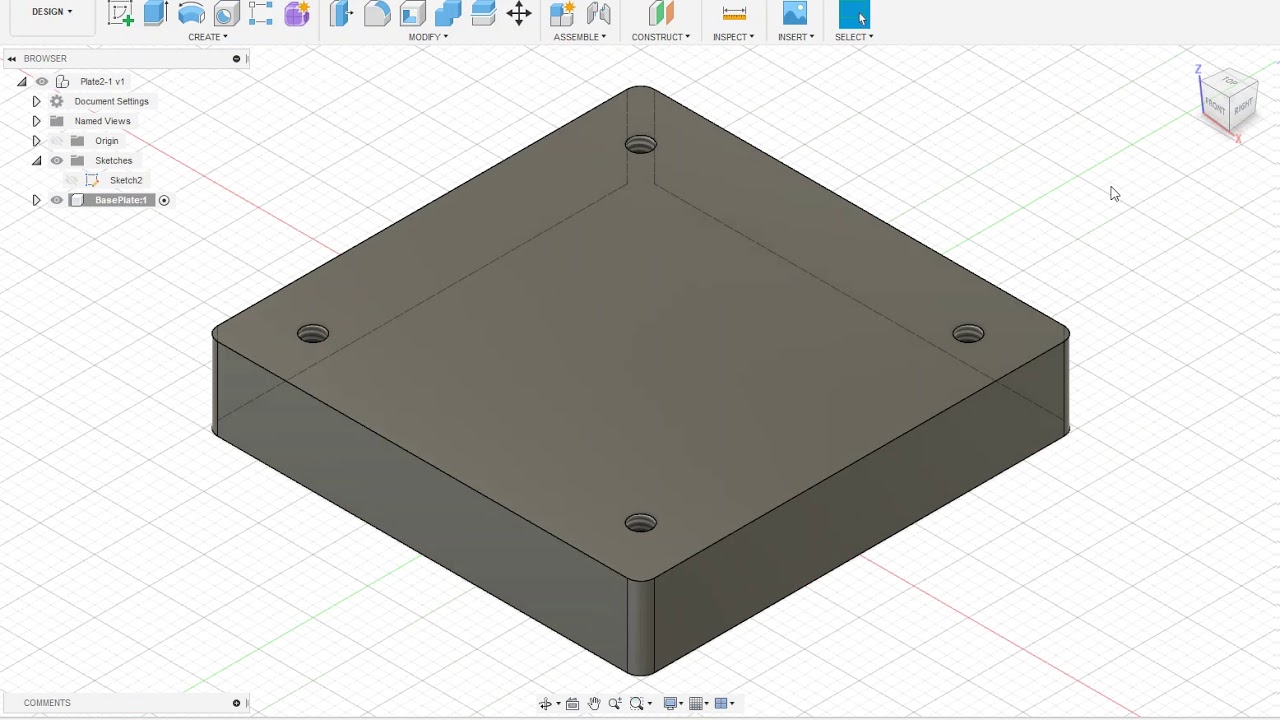The width and height of the screenshot is (1280, 720).
Task: Open the zoom window dropdown arrow
Action: point(650,704)
